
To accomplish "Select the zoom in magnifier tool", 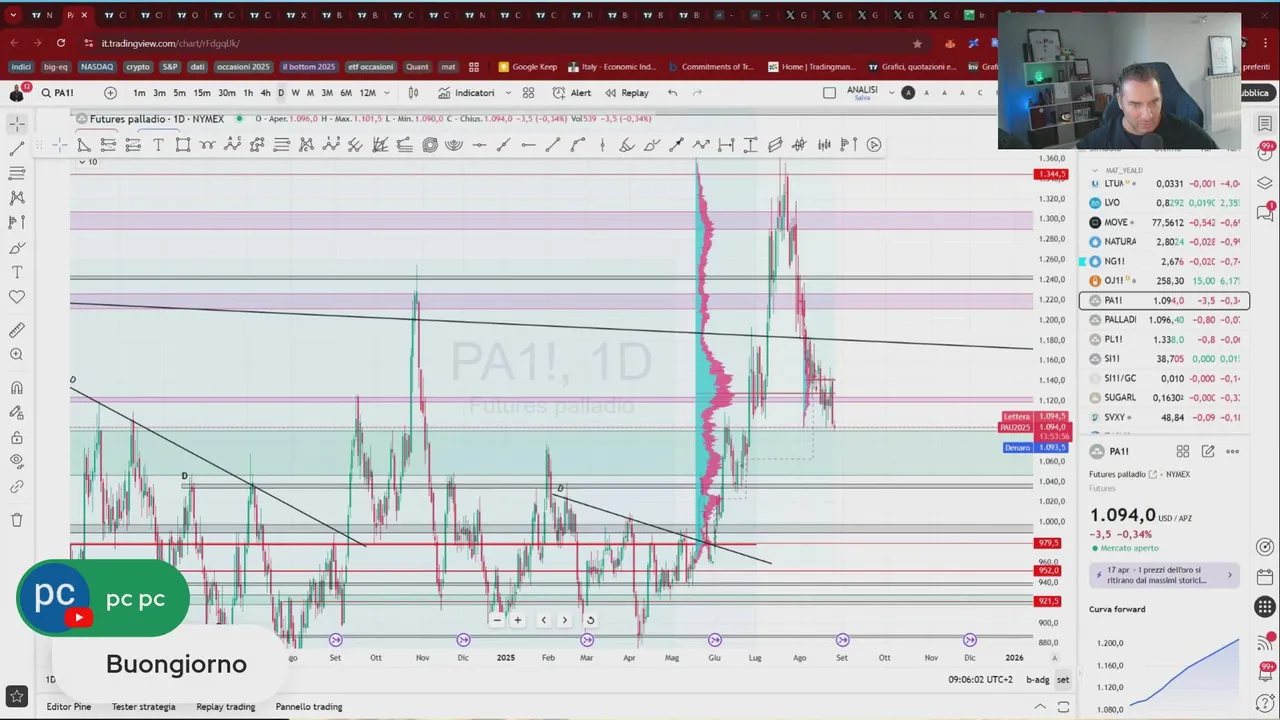I will pyautogui.click(x=17, y=355).
